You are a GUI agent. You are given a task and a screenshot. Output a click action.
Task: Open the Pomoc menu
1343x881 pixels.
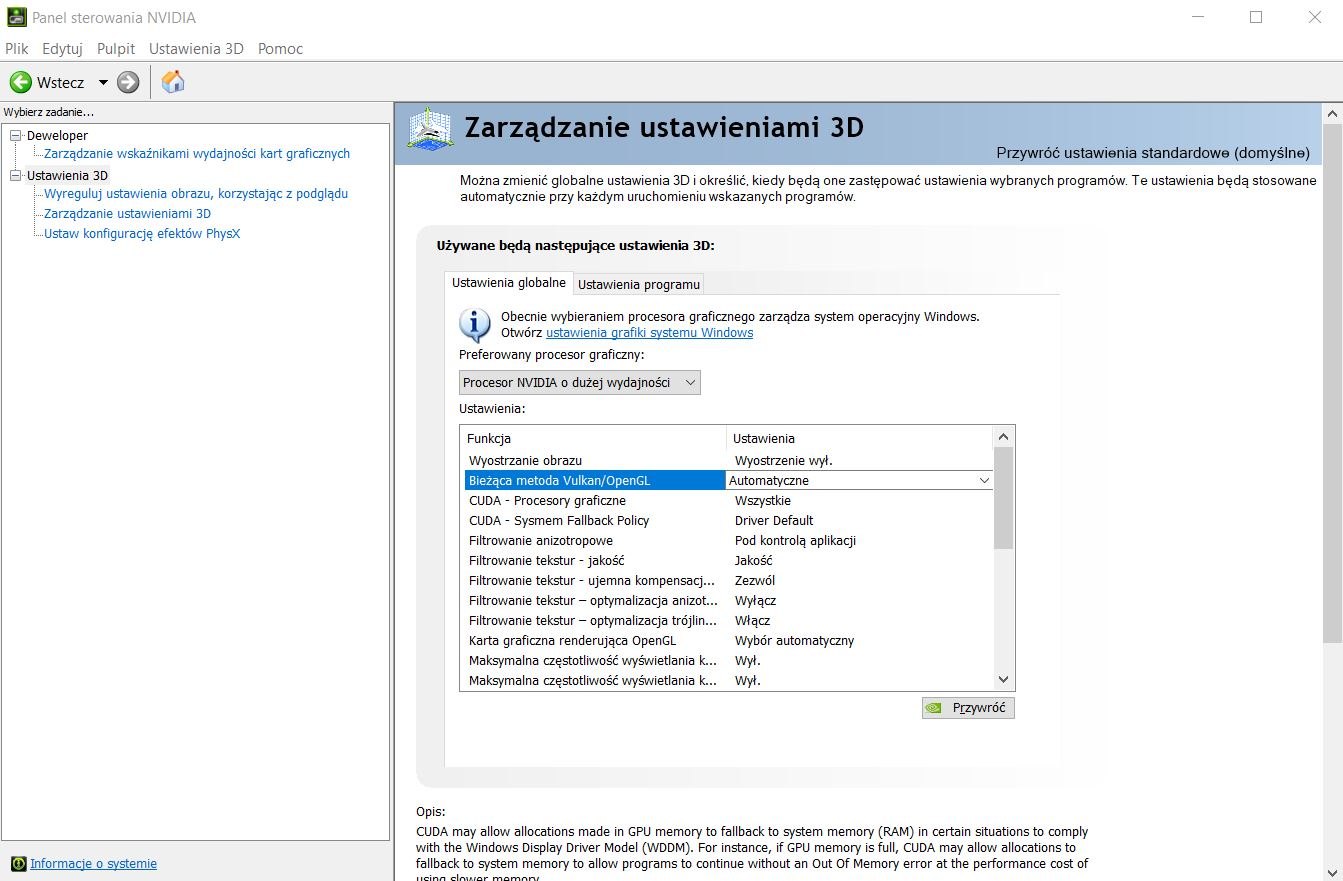(280, 48)
